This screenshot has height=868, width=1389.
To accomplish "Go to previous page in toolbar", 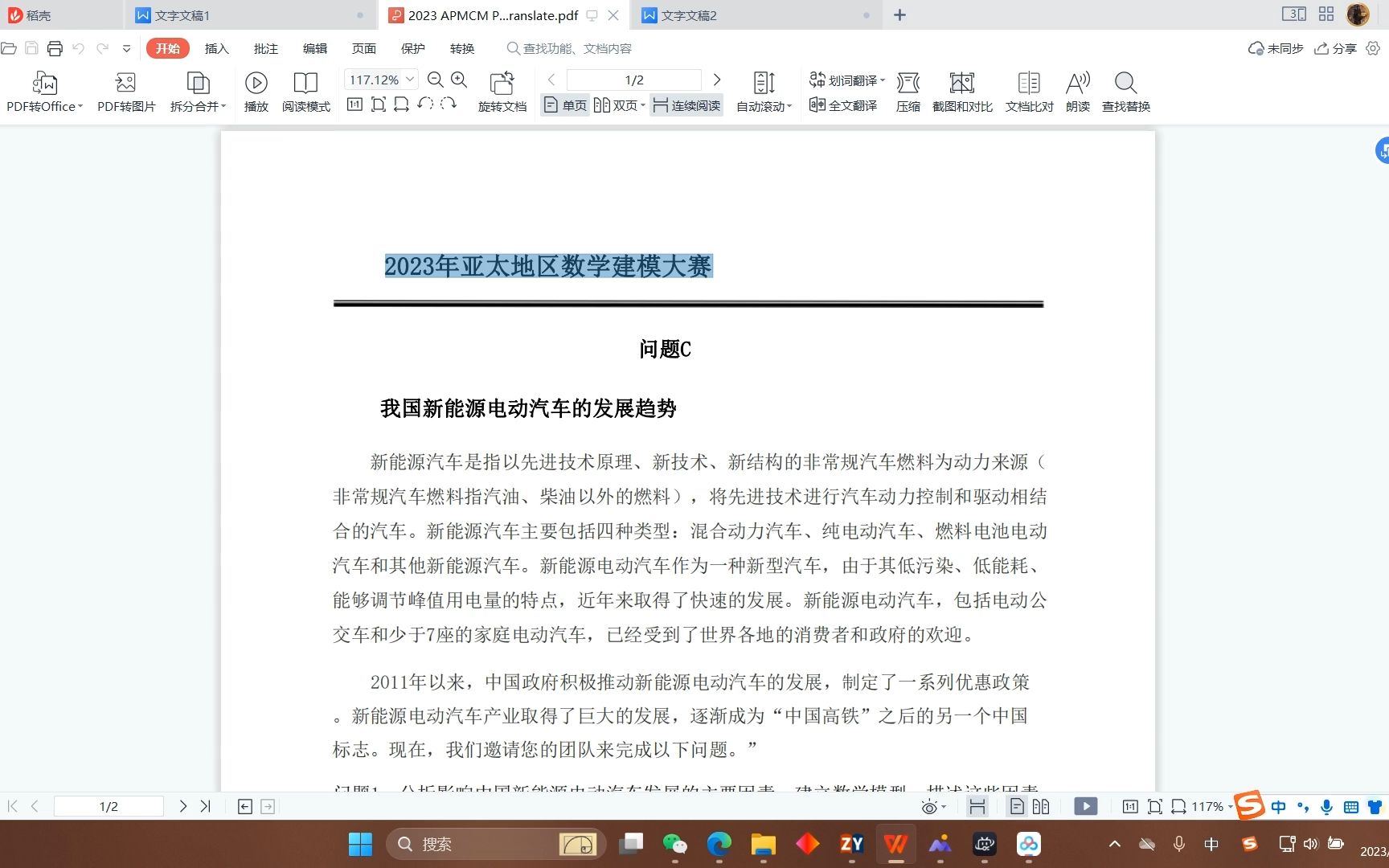I will tap(551, 80).
